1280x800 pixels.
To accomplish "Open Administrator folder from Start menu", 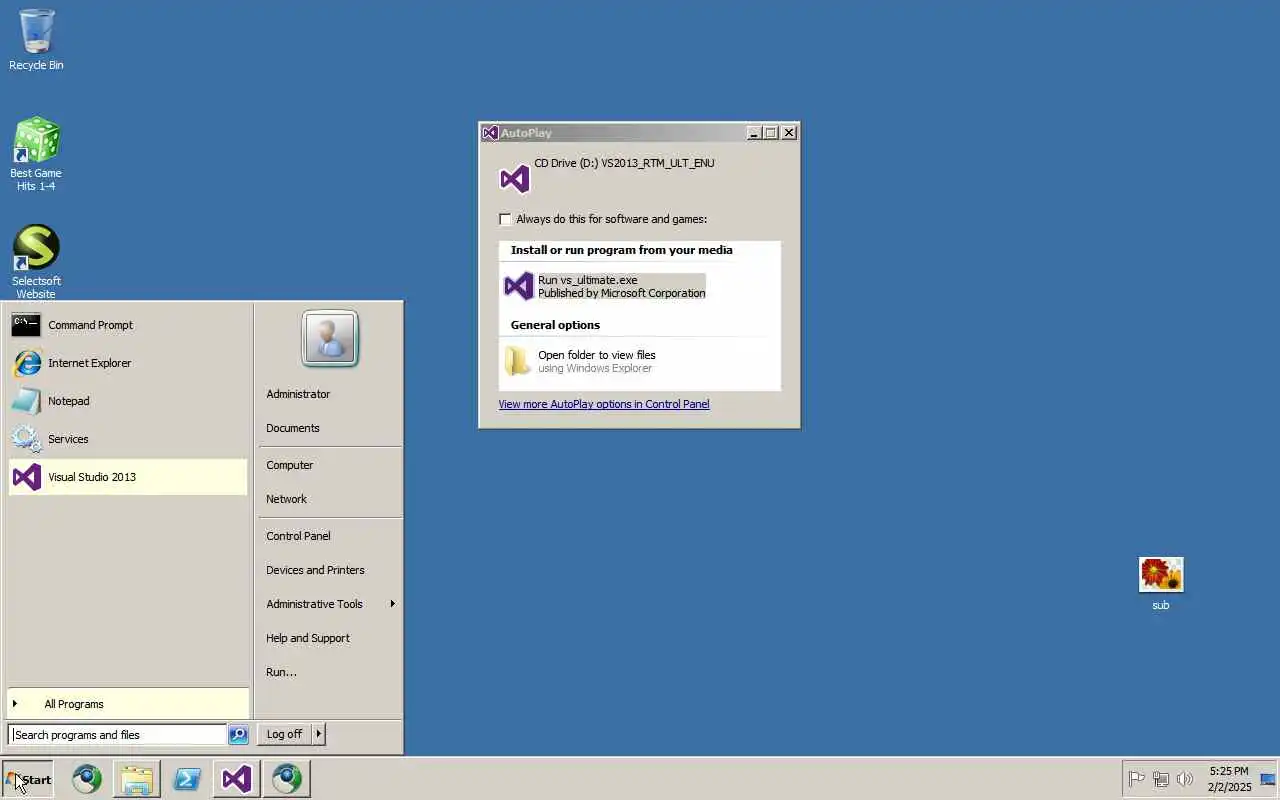I will click(x=330, y=394).
